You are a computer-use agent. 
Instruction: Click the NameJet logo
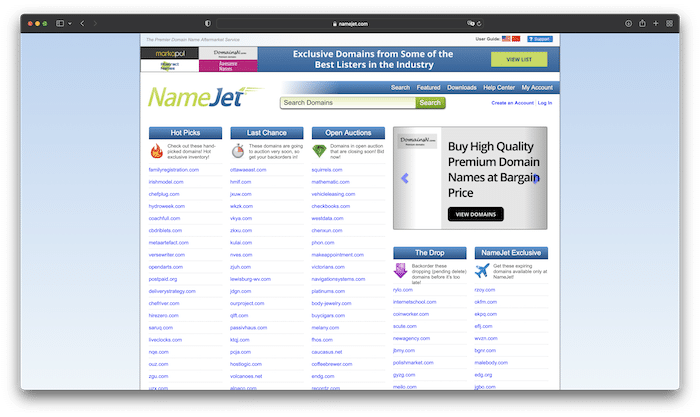205,98
